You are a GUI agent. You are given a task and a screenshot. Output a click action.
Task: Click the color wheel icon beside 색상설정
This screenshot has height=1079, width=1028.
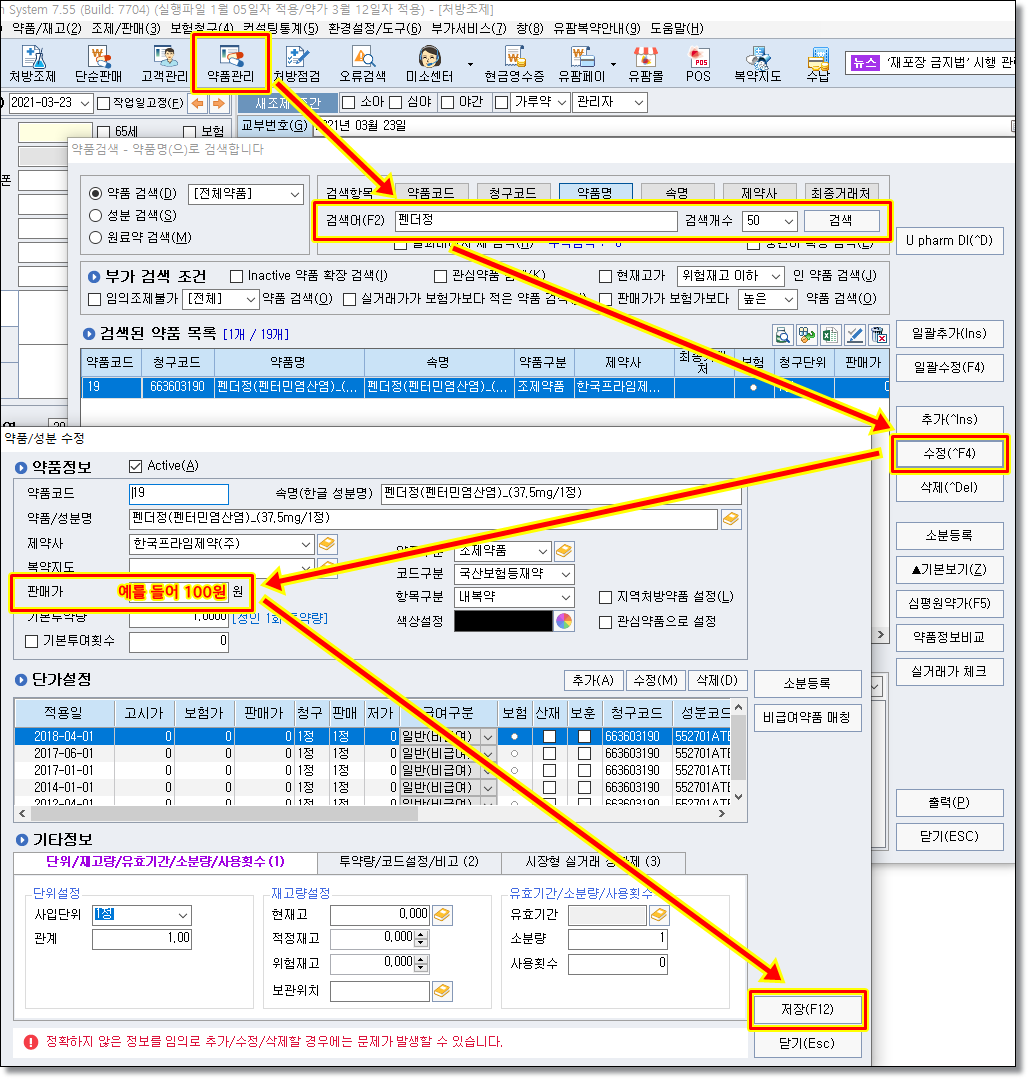(x=565, y=621)
